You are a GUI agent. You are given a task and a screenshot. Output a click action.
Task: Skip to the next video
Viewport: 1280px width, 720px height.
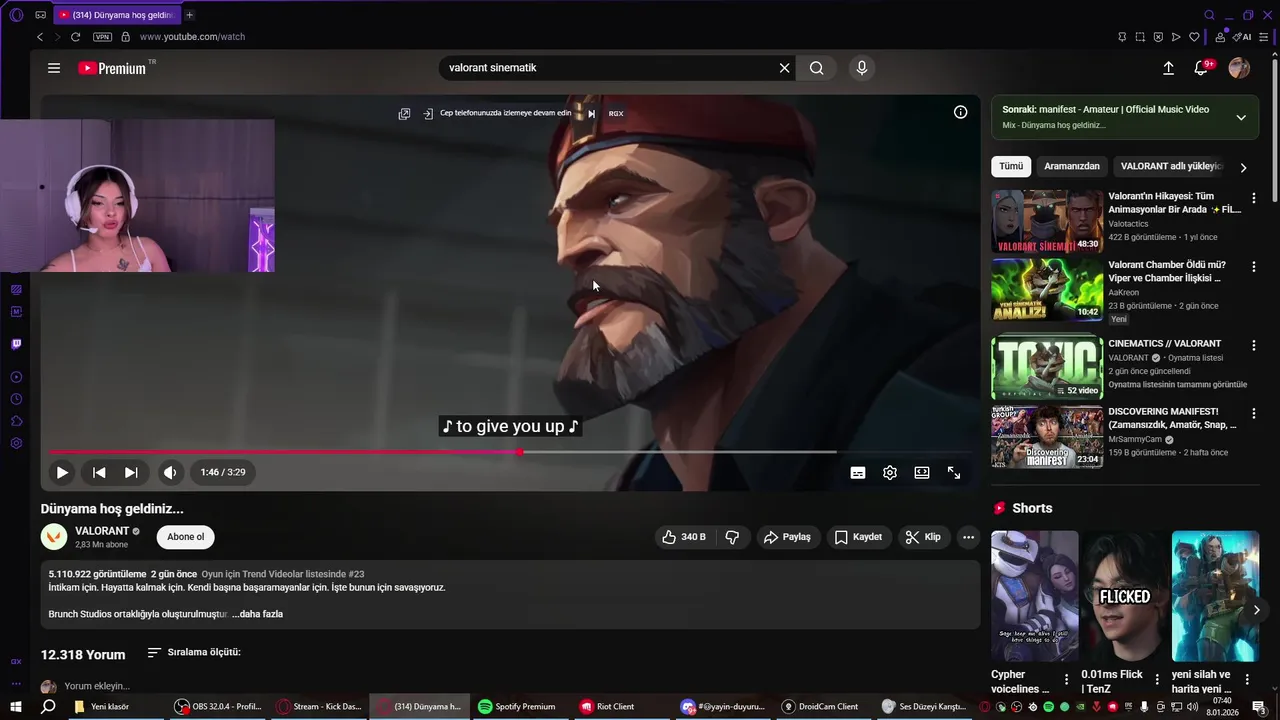click(x=131, y=472)
